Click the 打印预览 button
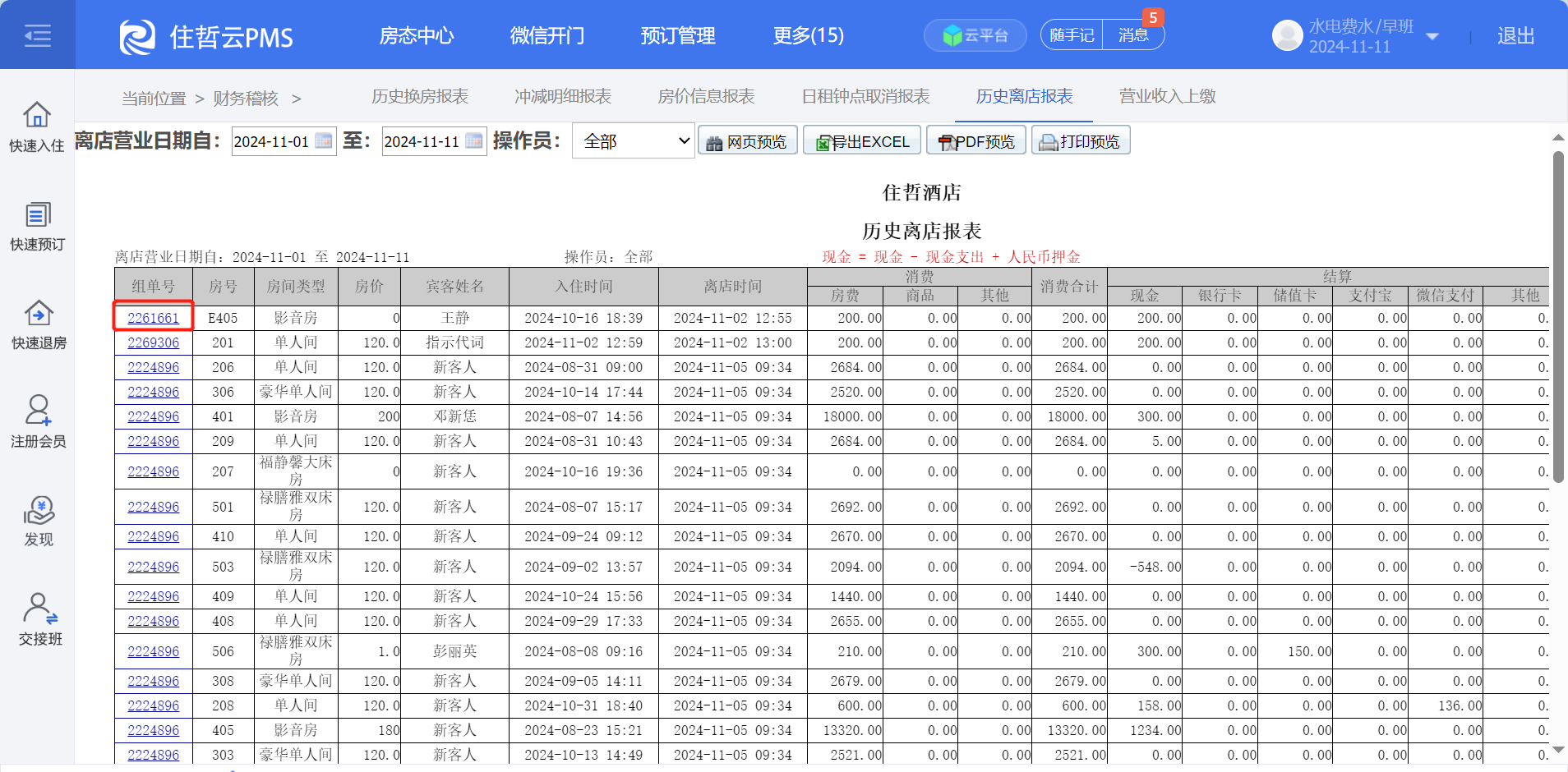The height and width of the screenshot is (772, 1568). [x=1081, y=140]
